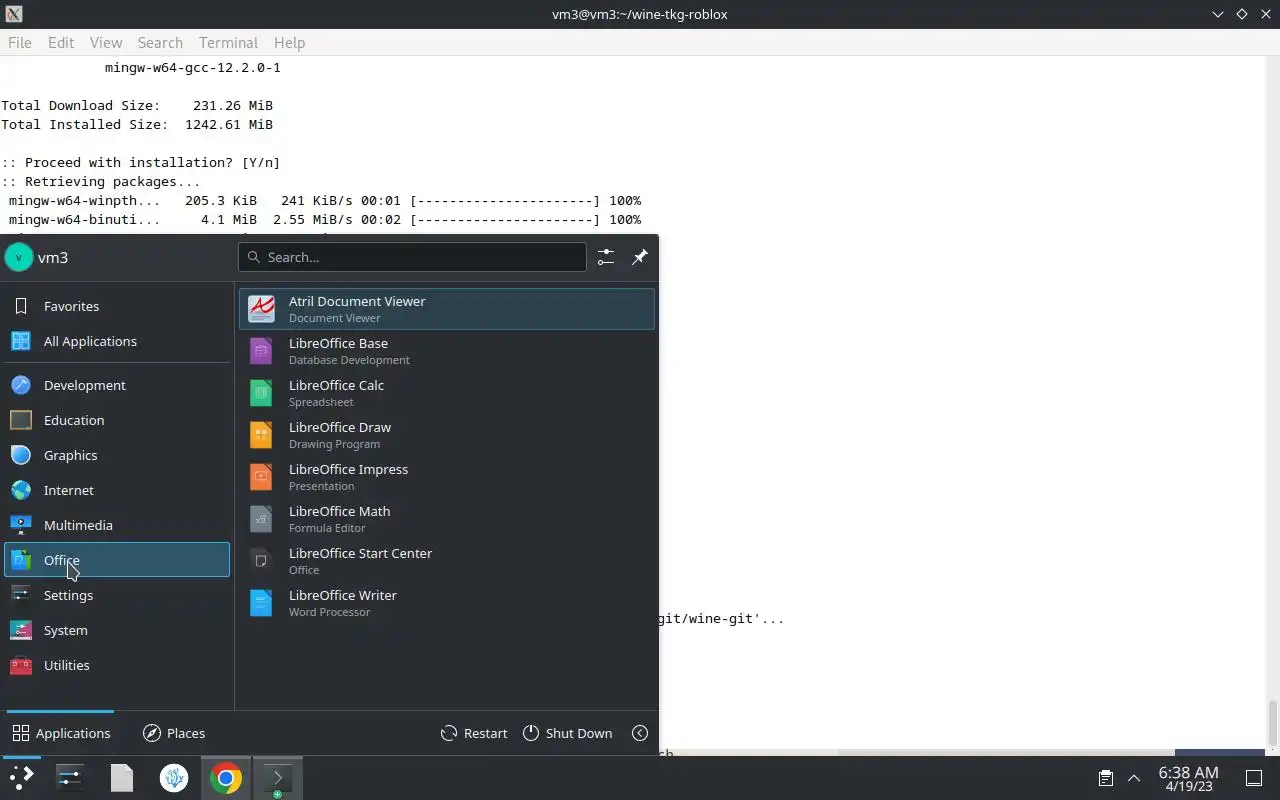The image size is (1280, 800).
Task: Click the terminal window X11 icon
Action: coord(13,14)
